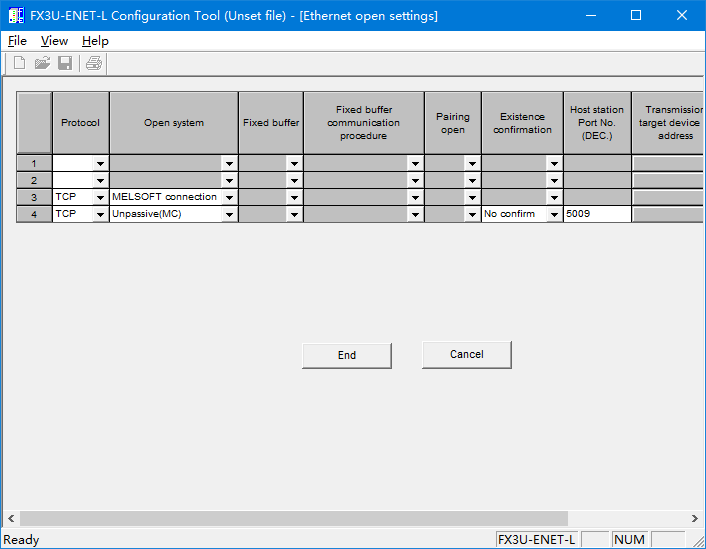Screen dimensions: 706x549
Task: Expand the No confirm existence confirmation dropdown
Action: pyautogui.click(x=554, y=215)
